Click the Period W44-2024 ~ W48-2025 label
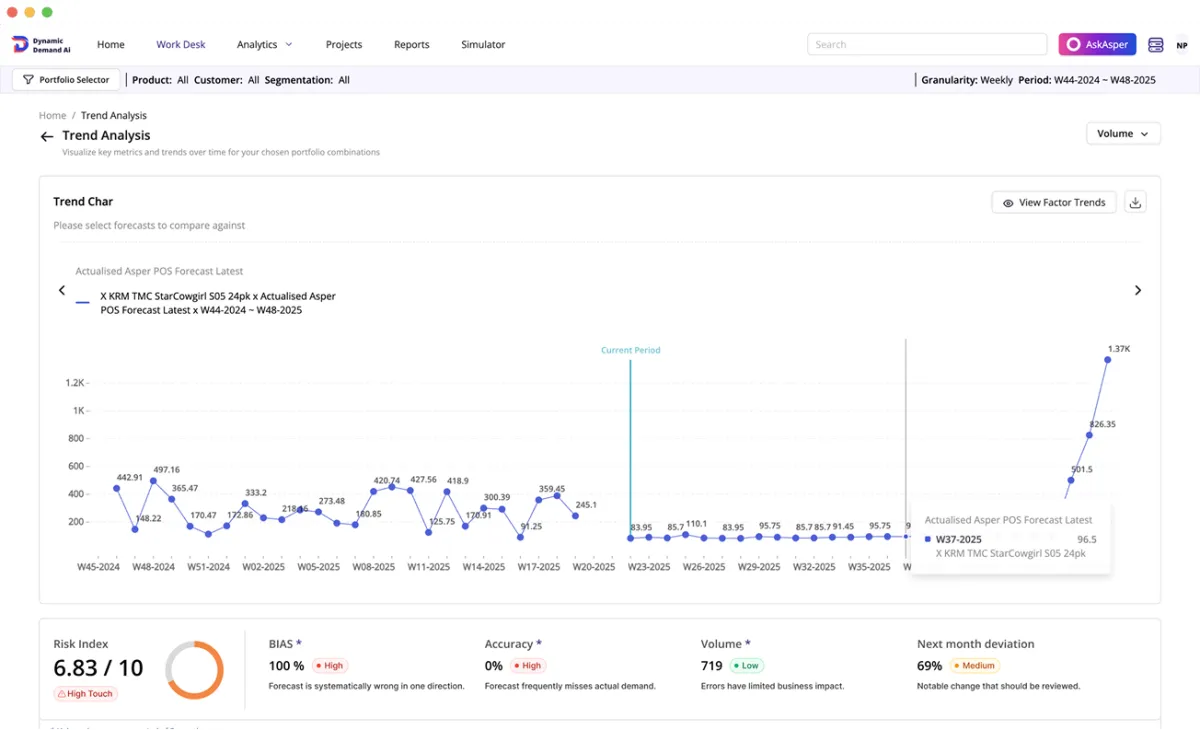This screenshot has height=730, width=1200. point(1087,80)
